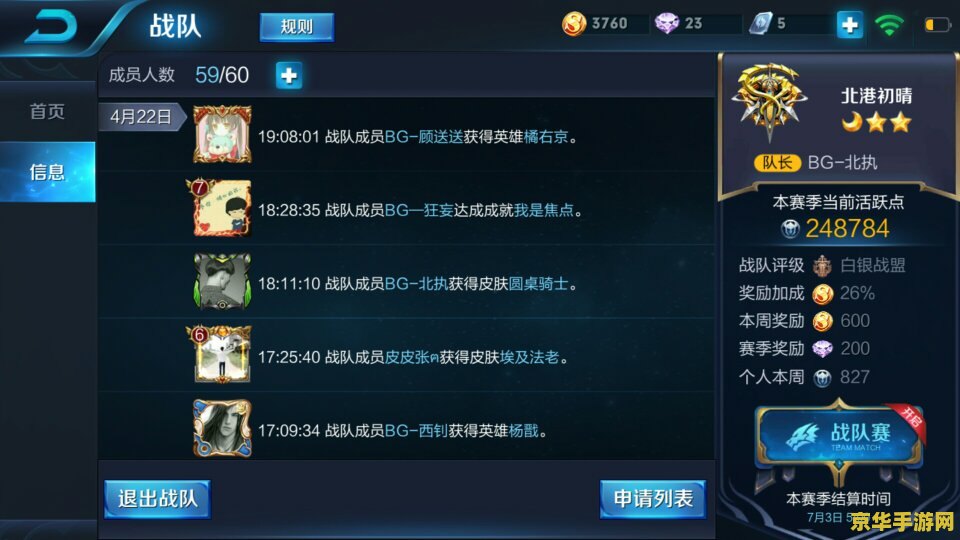Open avatar of BG-狂妄
The width and height of the screenshot is (960, 540).
pos(220,208)
